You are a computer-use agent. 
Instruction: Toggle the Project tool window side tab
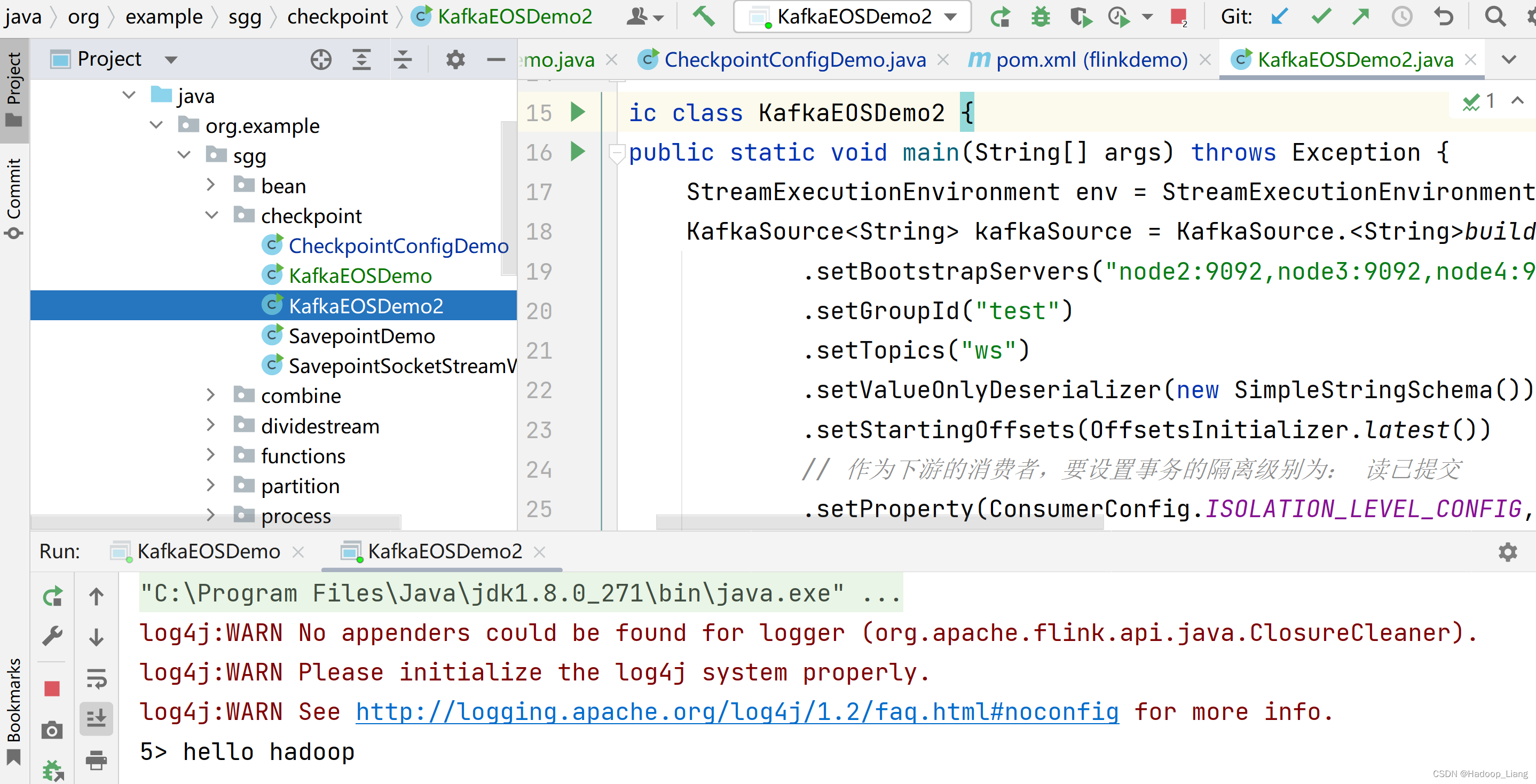[x=14, y=90]
